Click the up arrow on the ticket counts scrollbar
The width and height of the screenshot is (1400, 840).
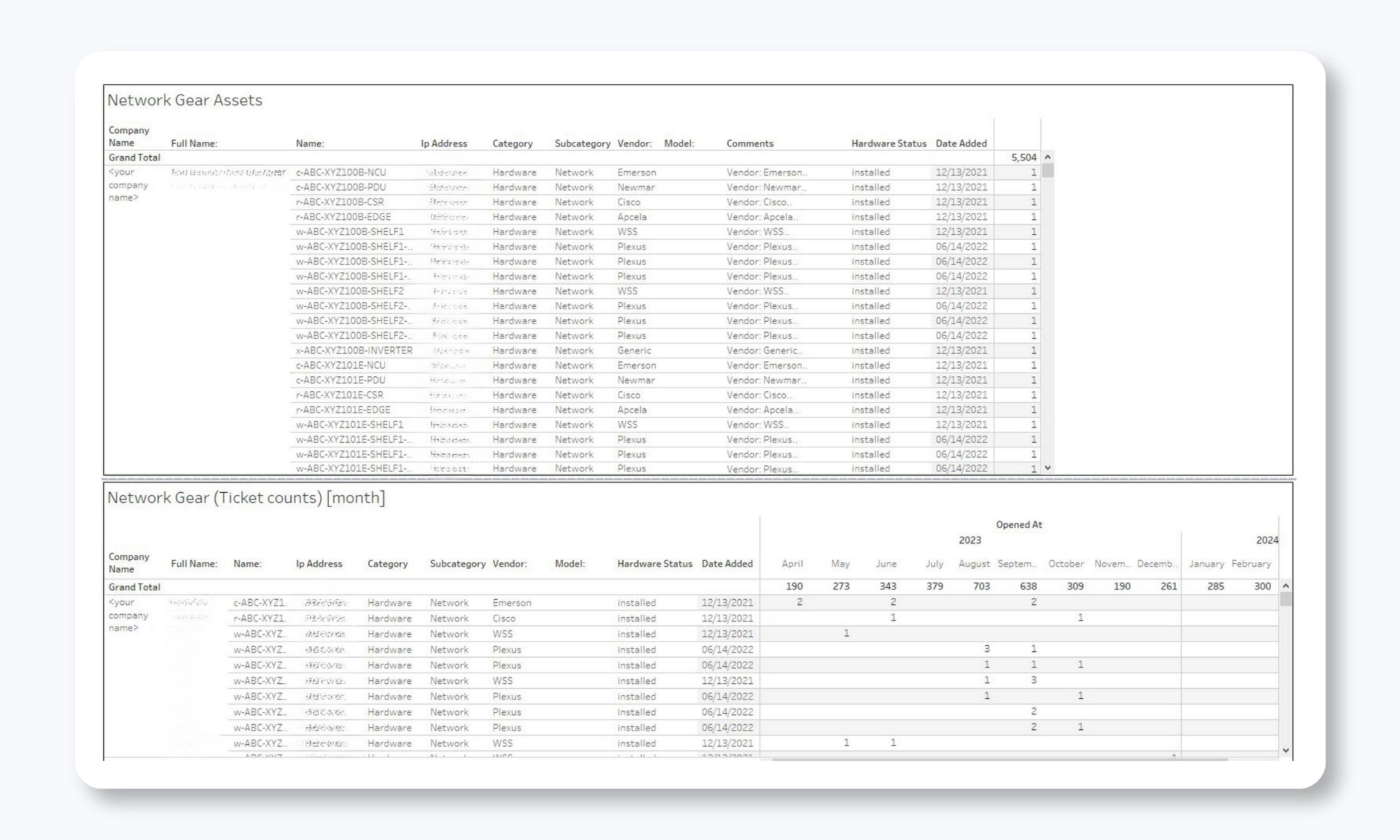[x=1285, y=586]
